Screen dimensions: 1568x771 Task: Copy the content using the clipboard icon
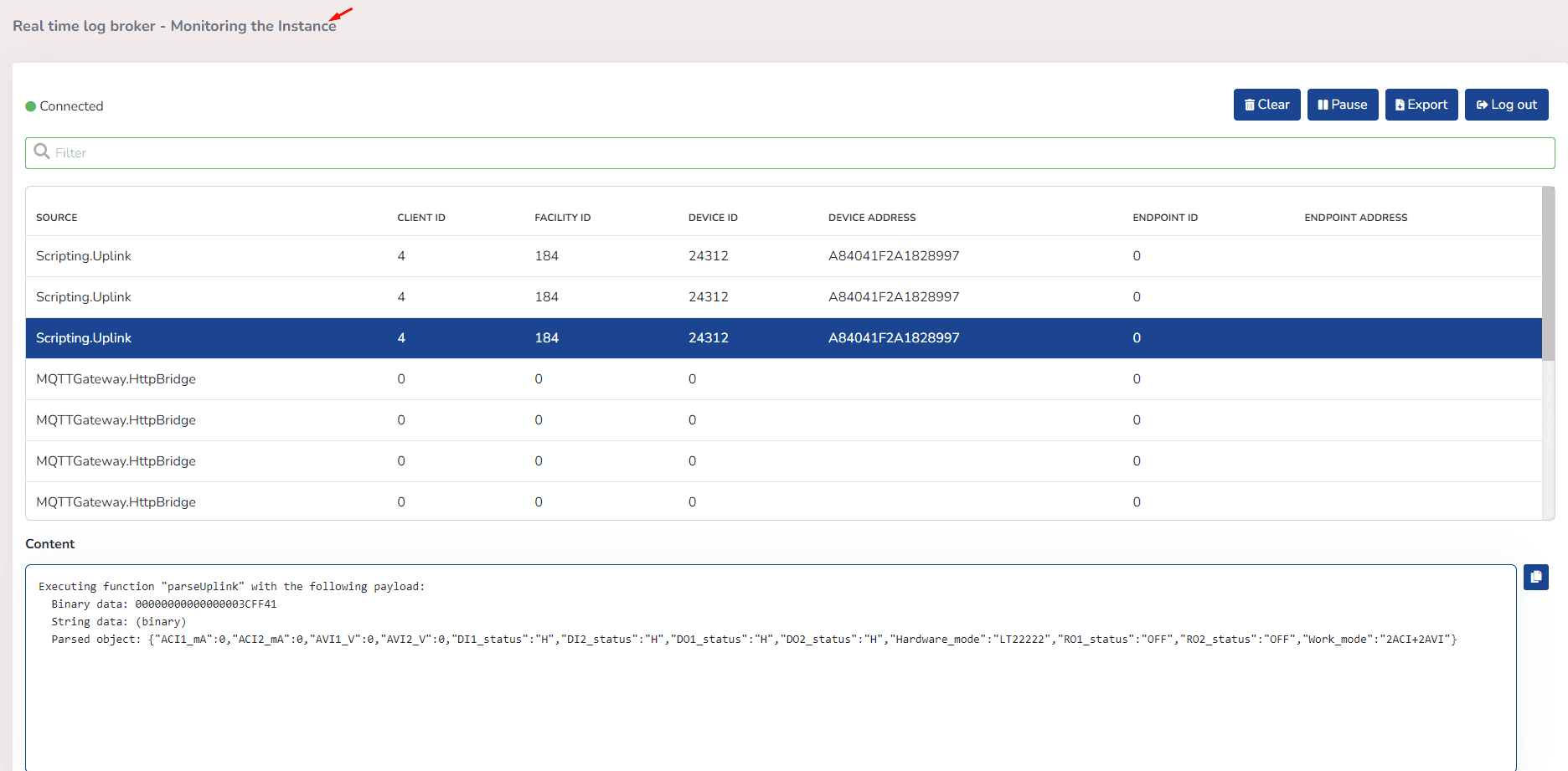[x=1535, y=577]
